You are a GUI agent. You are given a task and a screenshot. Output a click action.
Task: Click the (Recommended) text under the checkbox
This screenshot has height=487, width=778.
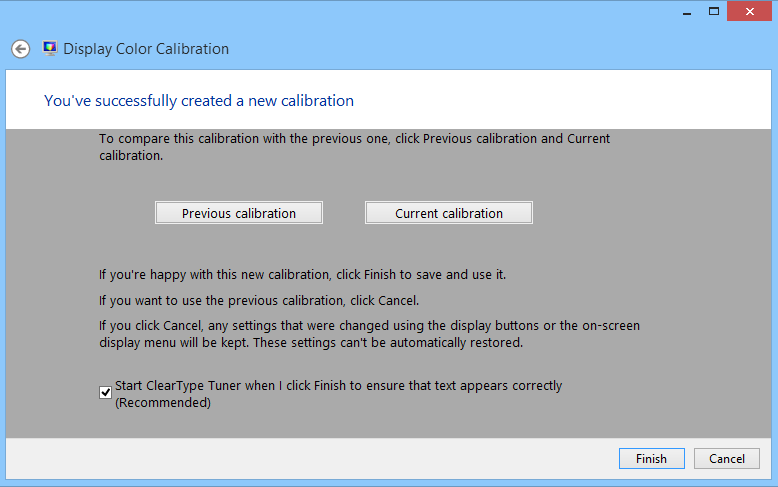(x=163, y=403)
